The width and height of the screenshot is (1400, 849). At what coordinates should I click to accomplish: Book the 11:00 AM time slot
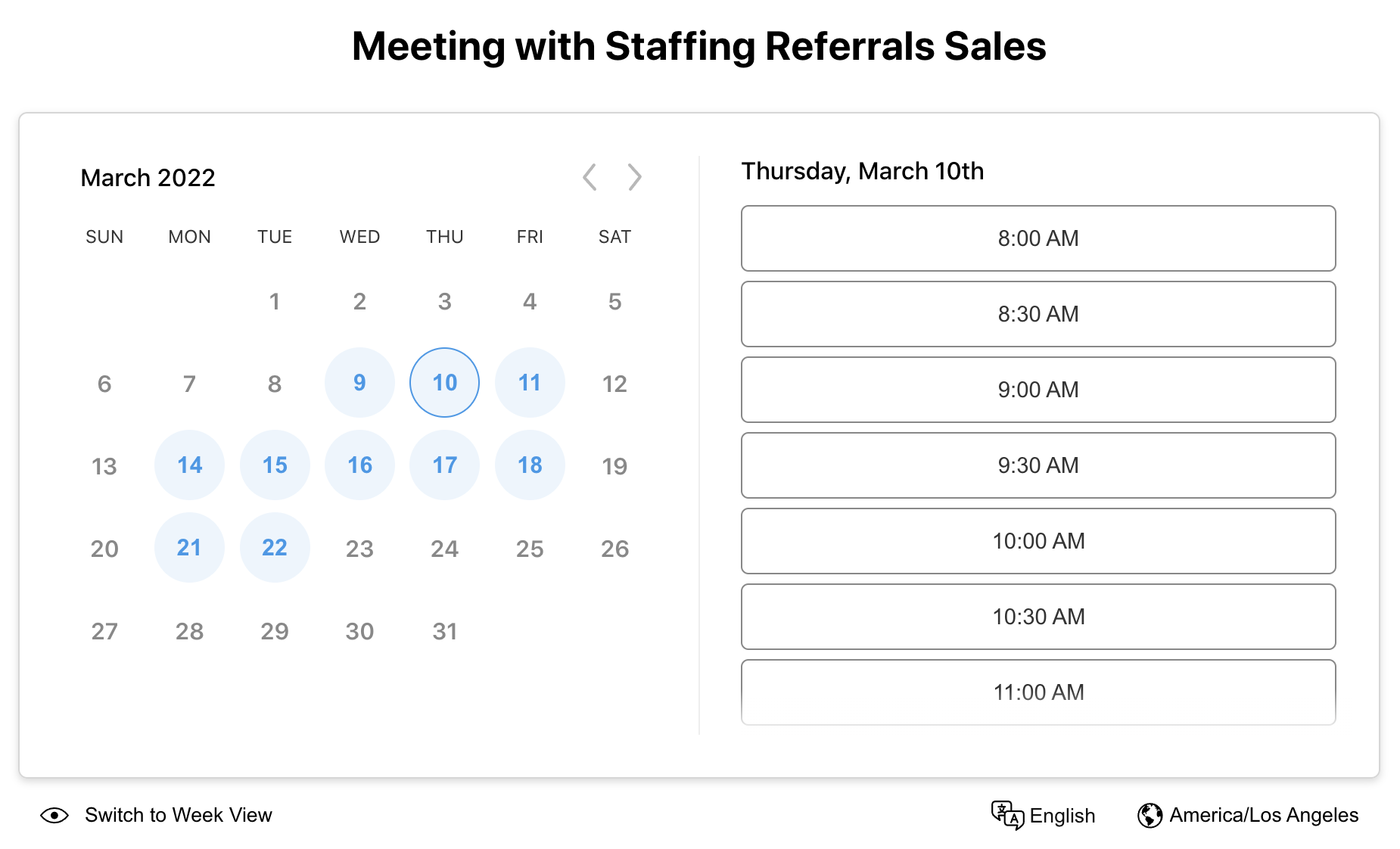coord(1038,692)
